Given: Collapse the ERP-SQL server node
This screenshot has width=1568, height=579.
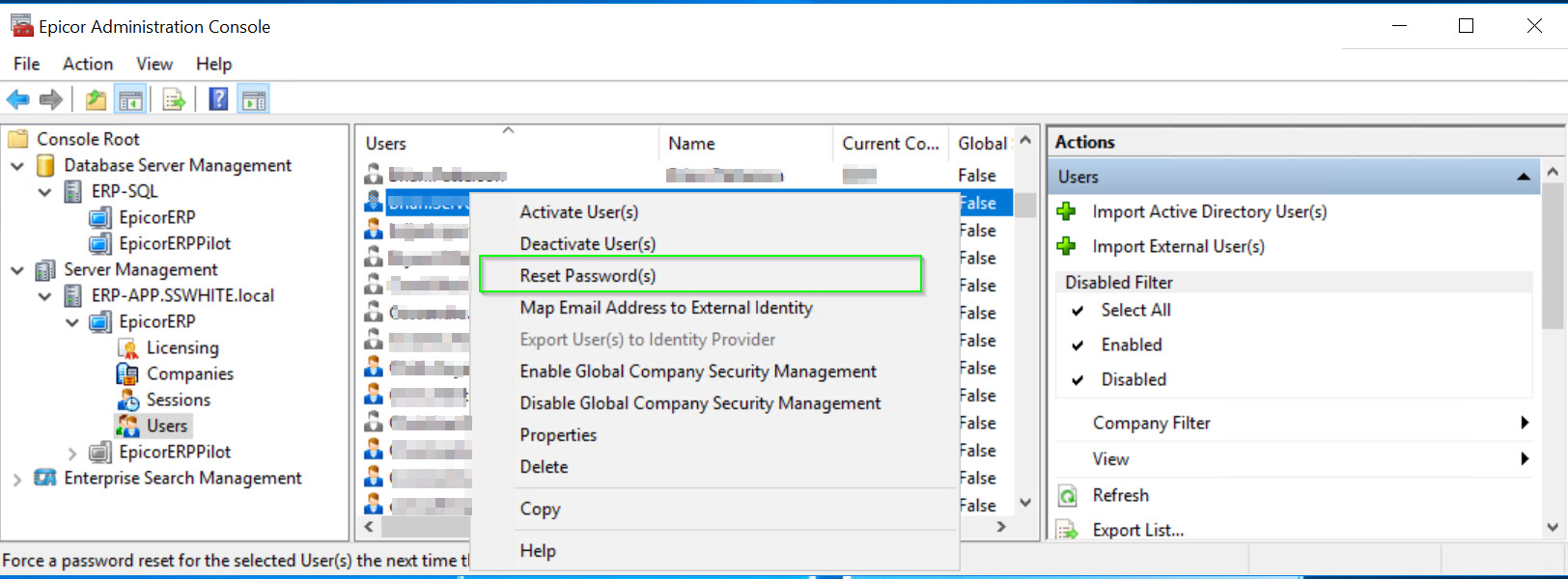Looking at the screenshot, I should [x=44, y=192].
